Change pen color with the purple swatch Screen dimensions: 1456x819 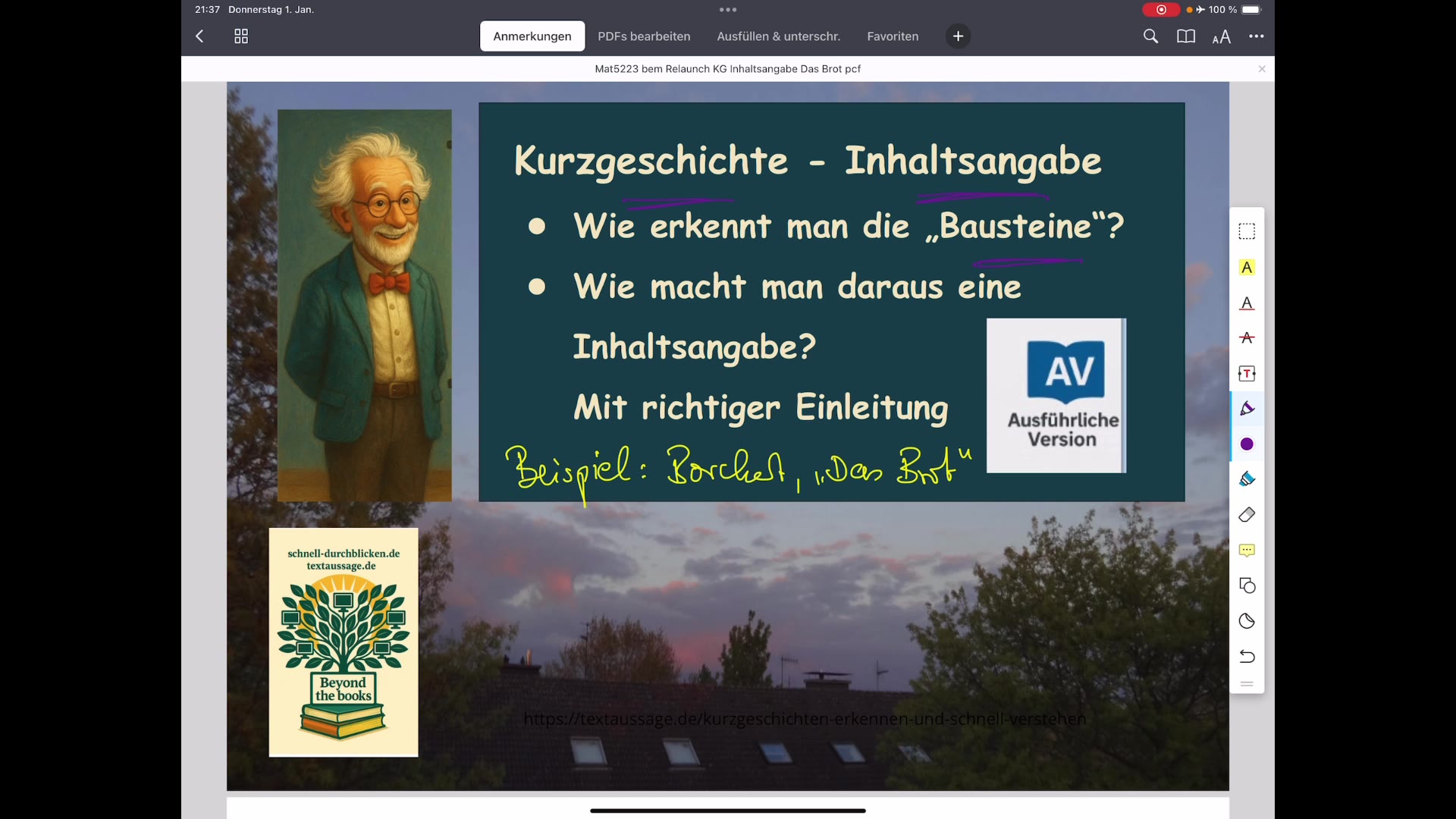click(1247, 444)
